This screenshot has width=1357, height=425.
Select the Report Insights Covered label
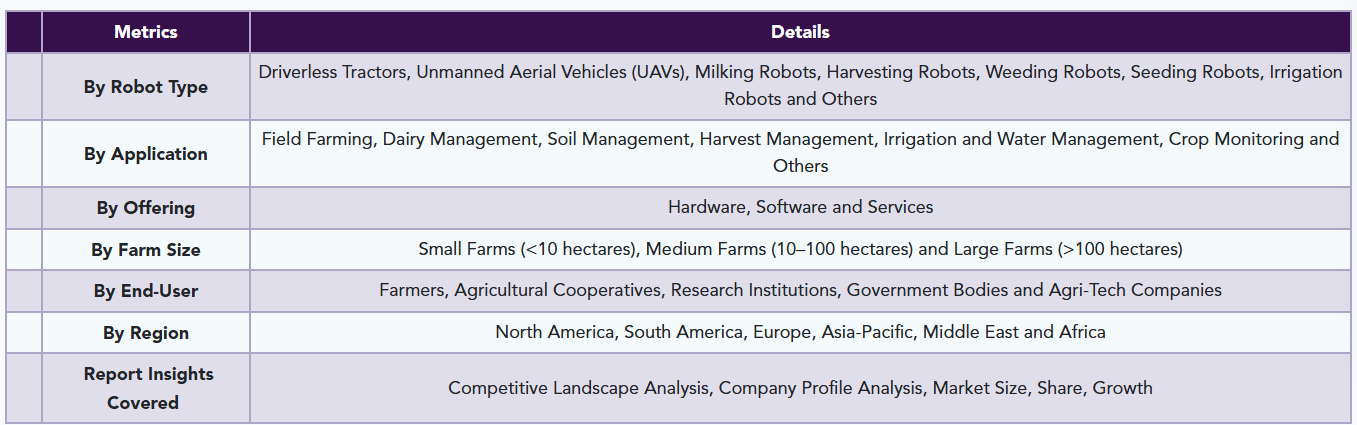tap(146, 388)
